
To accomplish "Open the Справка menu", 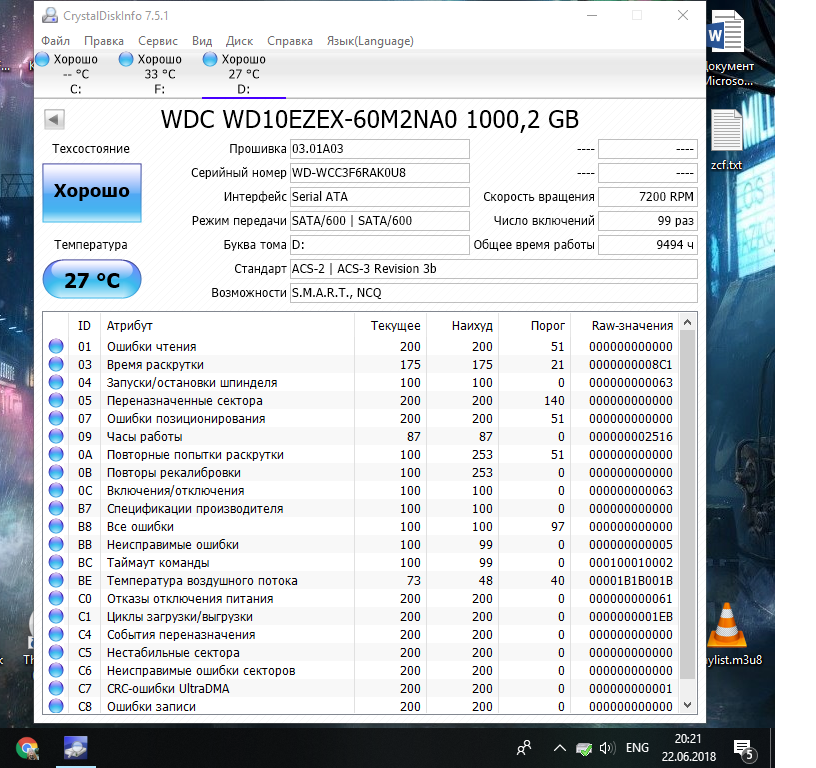I will tap(290, 41).
